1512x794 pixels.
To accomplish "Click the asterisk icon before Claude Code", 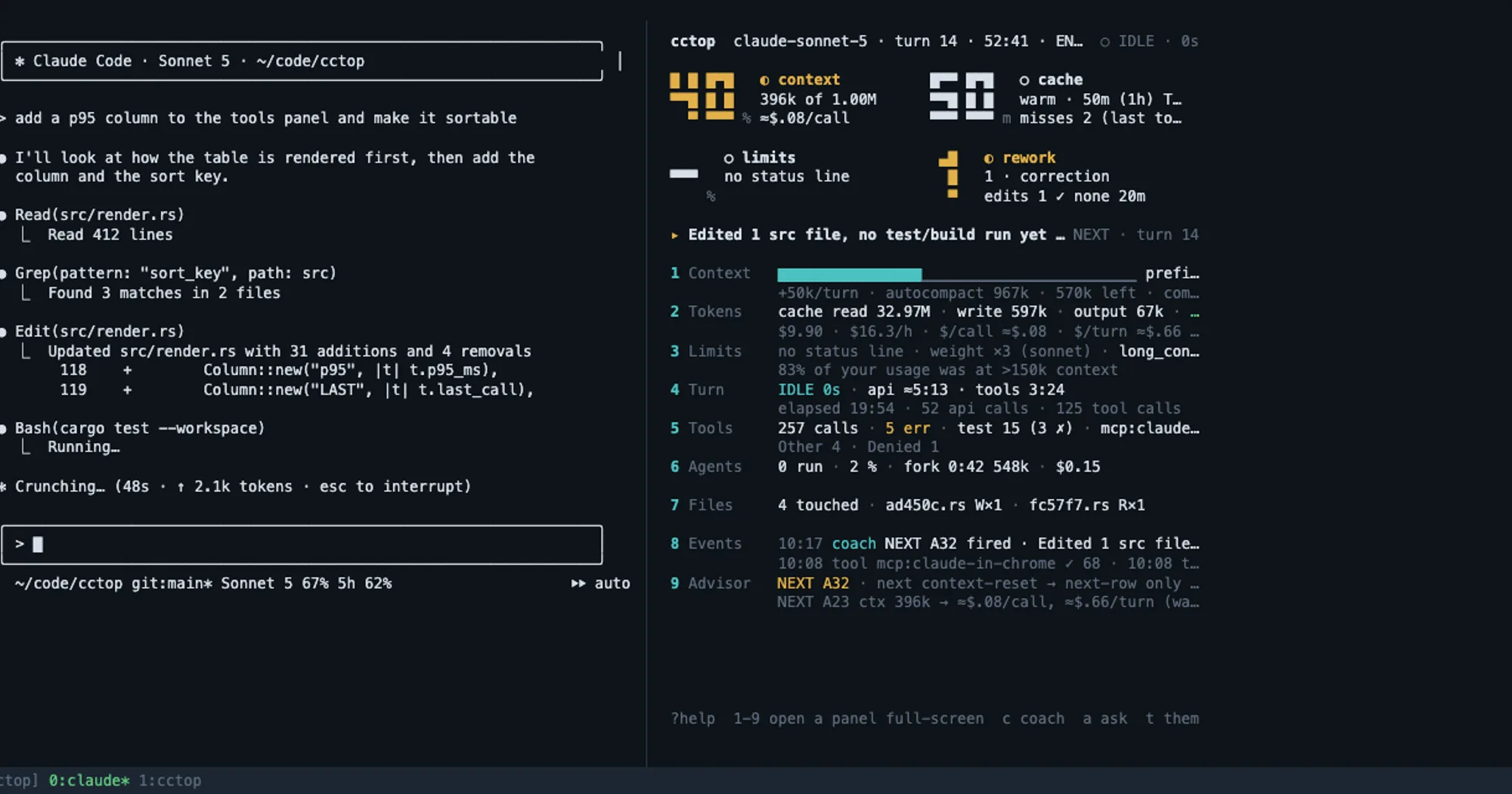I will (x=20, y=61).
